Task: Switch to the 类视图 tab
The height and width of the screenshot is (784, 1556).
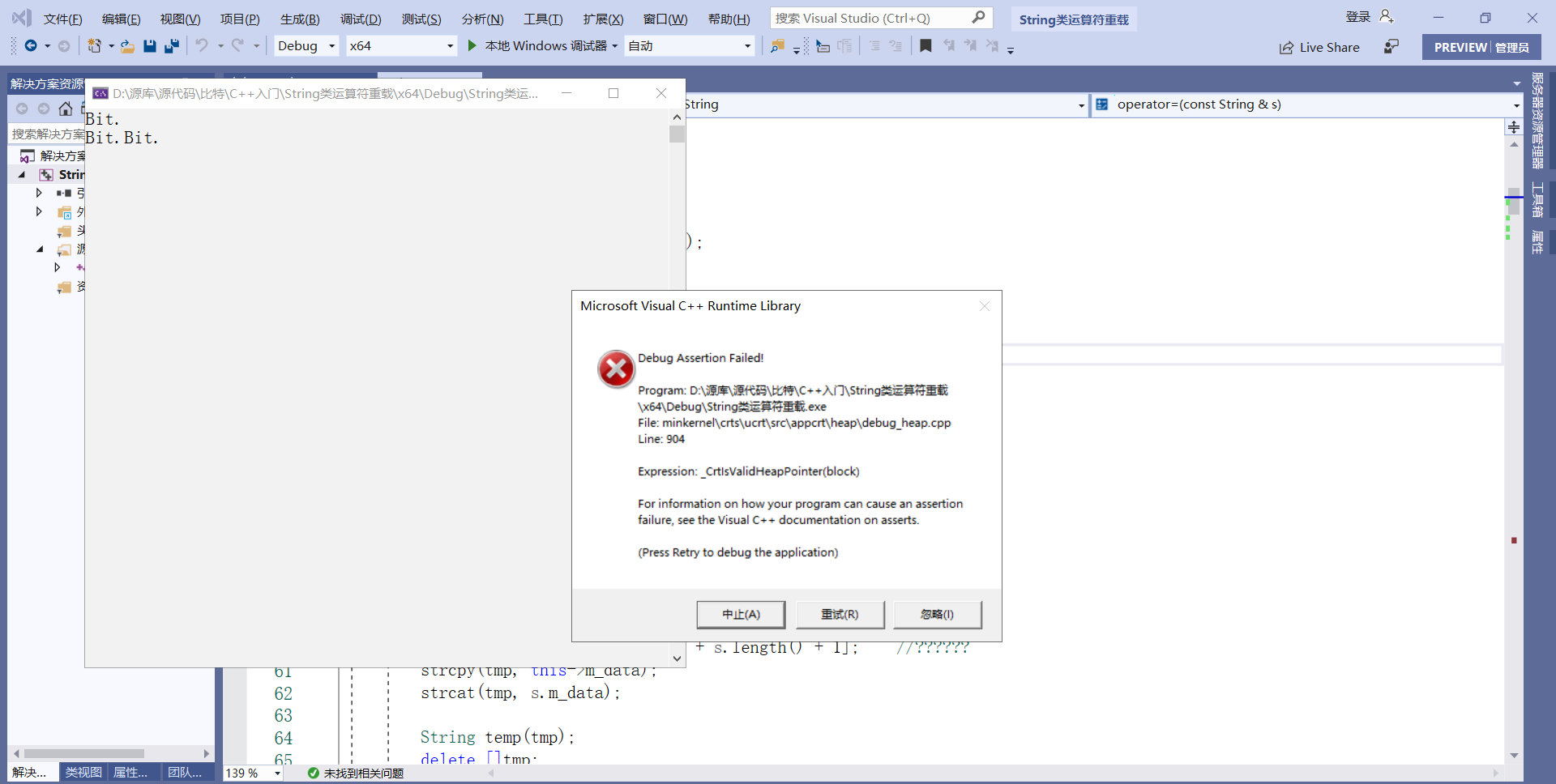Action: point(83,773)
